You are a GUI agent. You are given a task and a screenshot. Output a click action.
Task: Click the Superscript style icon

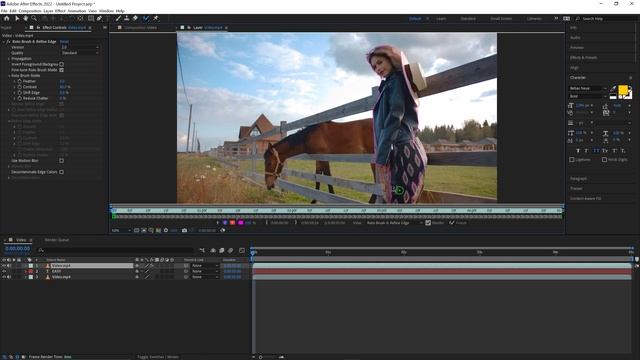[x=614, y=151]
